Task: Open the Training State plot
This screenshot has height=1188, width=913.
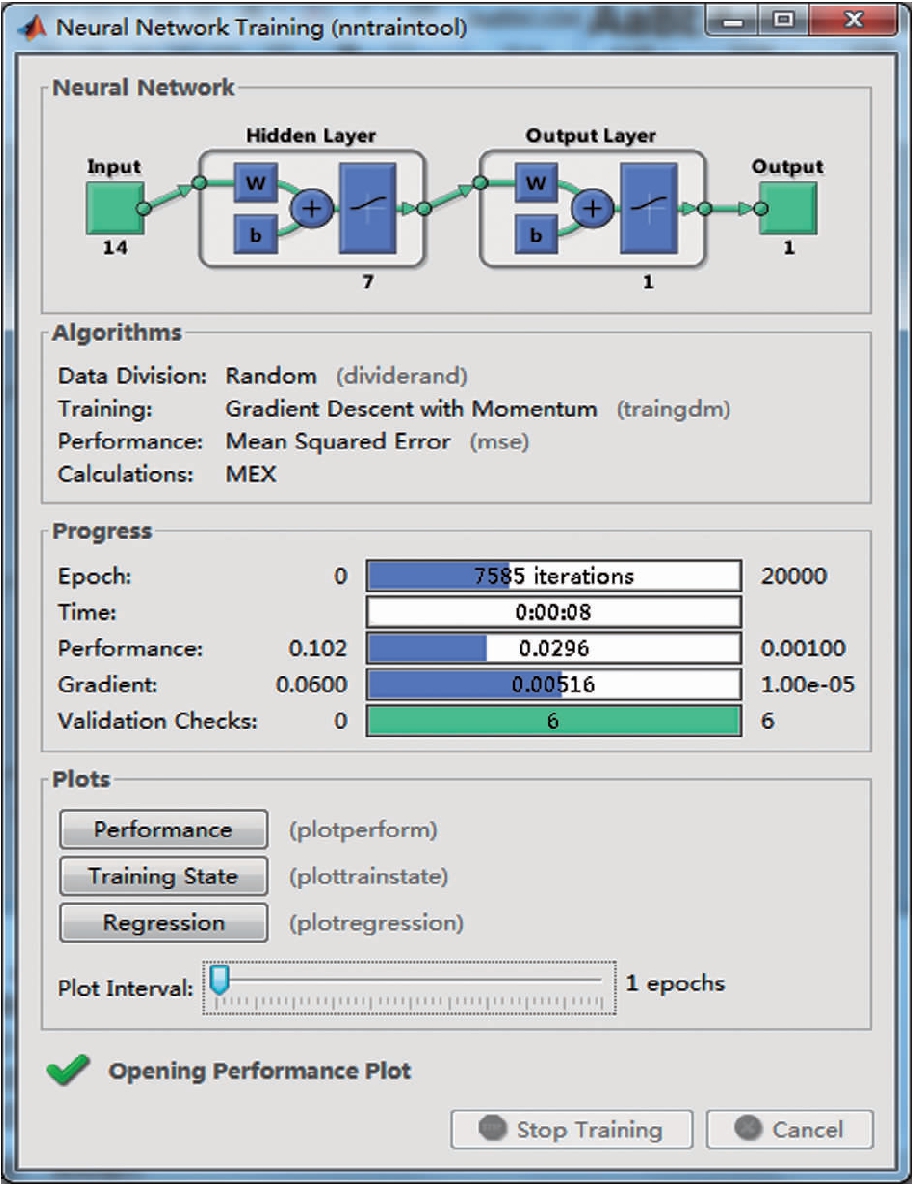Action: tap(163, 876)
